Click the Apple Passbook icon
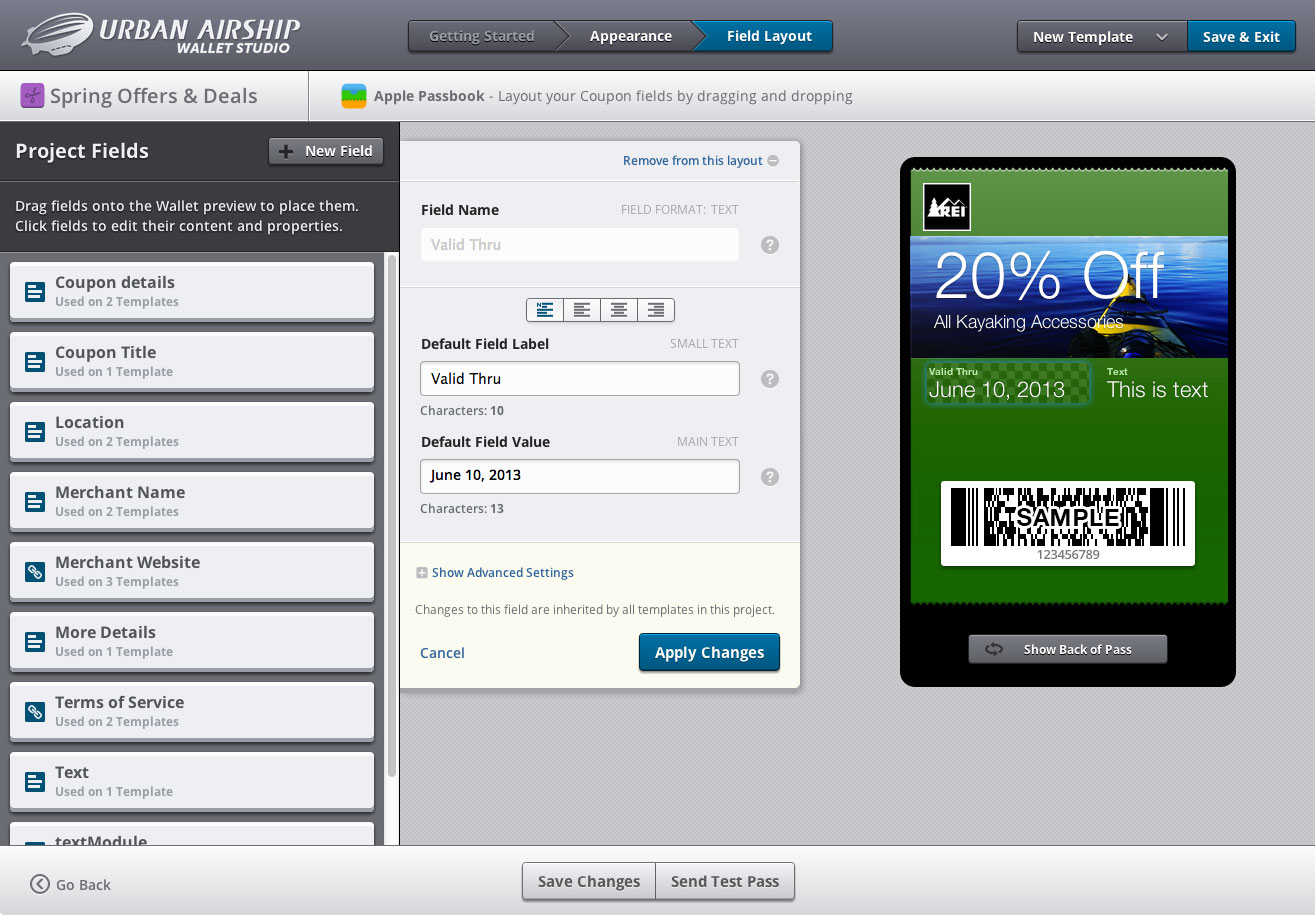This screenshot has width=1315, height=915. [354, 96]
